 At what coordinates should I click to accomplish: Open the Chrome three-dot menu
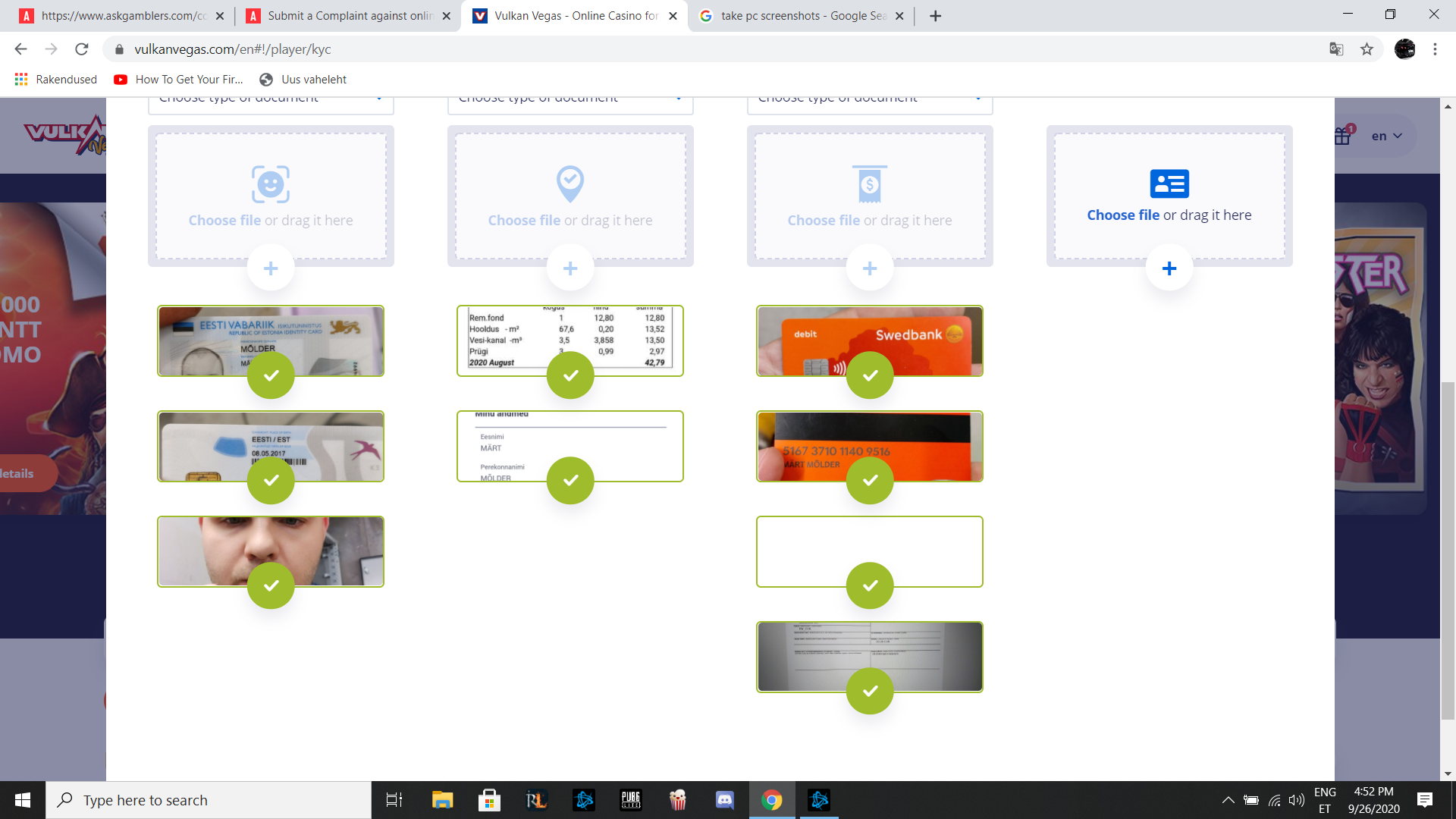click(1435, 49)
